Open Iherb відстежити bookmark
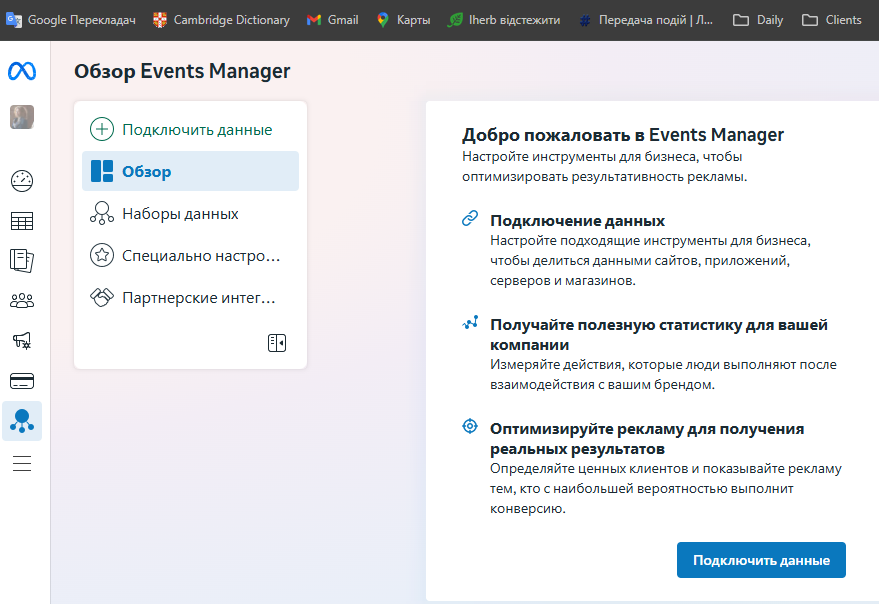Image resolution: width=879 pixels, height=604 pixels. [x=504, y=20]
